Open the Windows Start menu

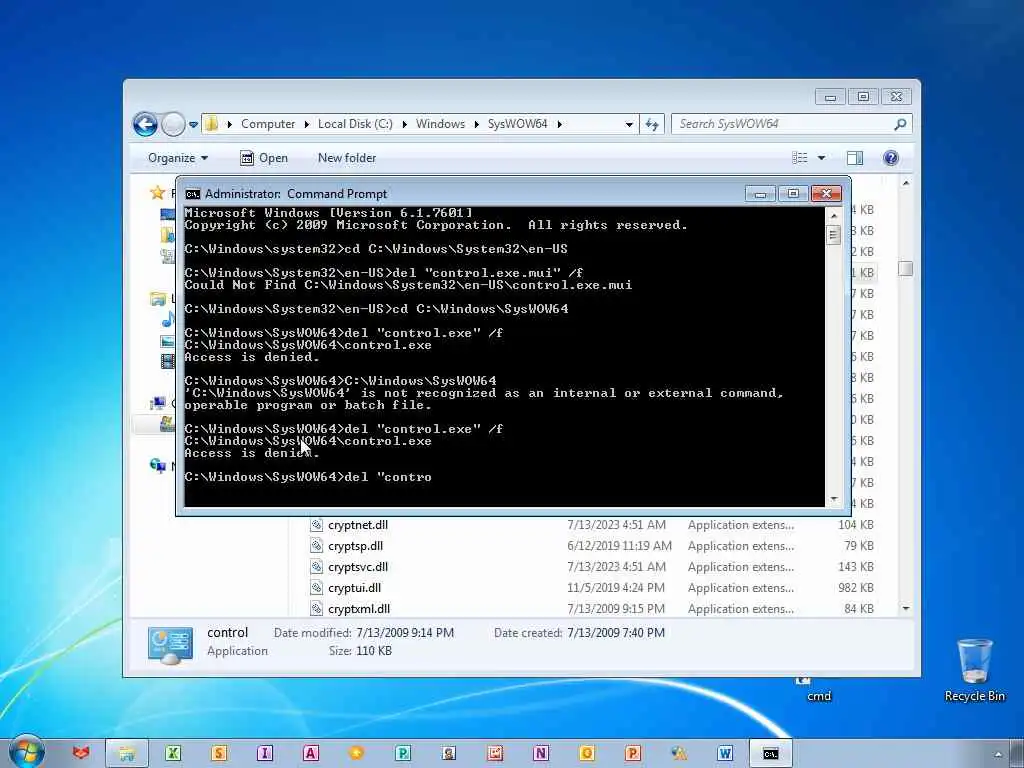(x=26, y=753)
